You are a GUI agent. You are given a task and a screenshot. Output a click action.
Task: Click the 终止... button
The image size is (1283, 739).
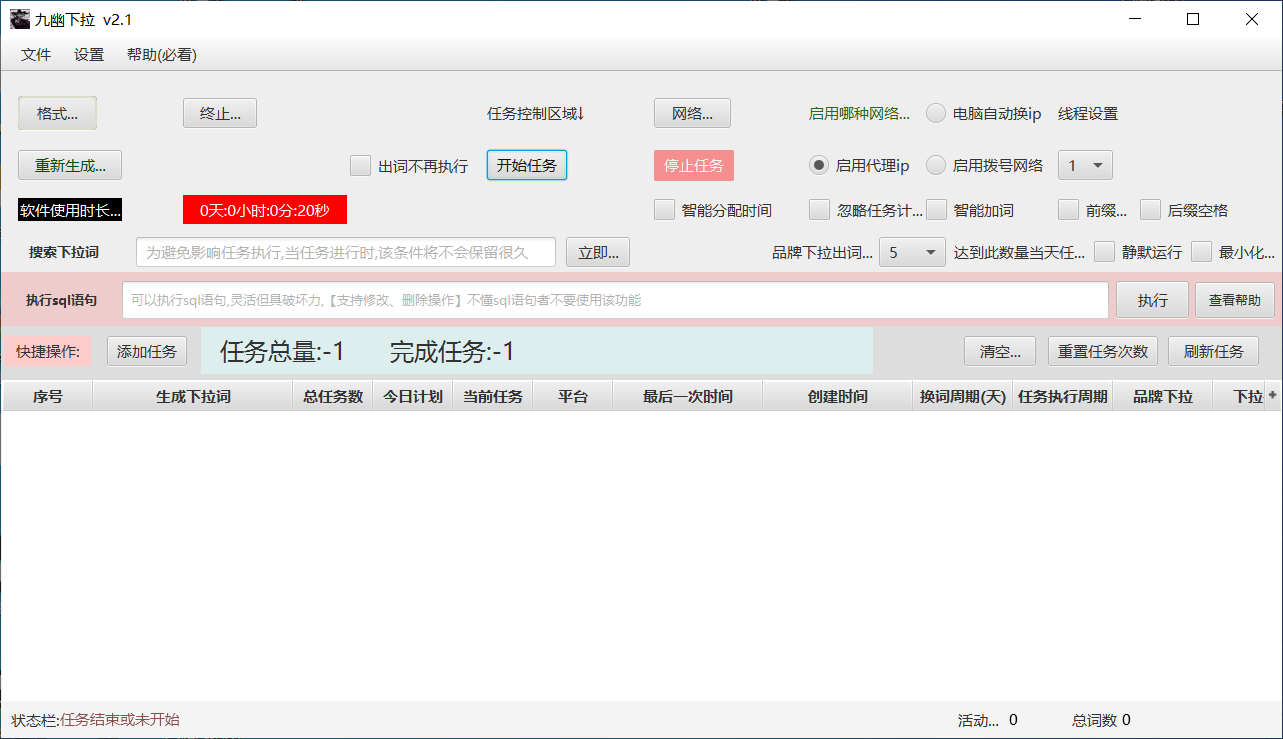[x=220, y=113]
